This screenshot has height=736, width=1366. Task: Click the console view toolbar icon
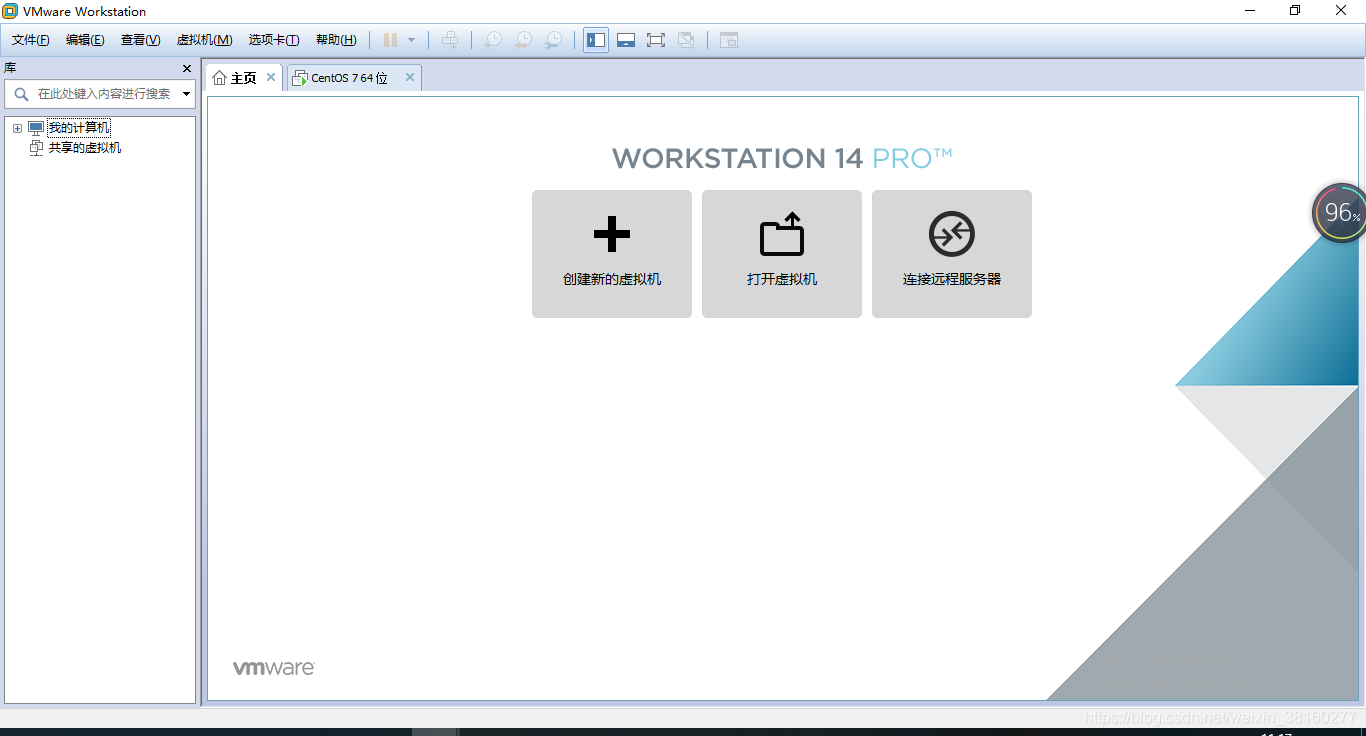pyautogui.click(x=729, y=40)
